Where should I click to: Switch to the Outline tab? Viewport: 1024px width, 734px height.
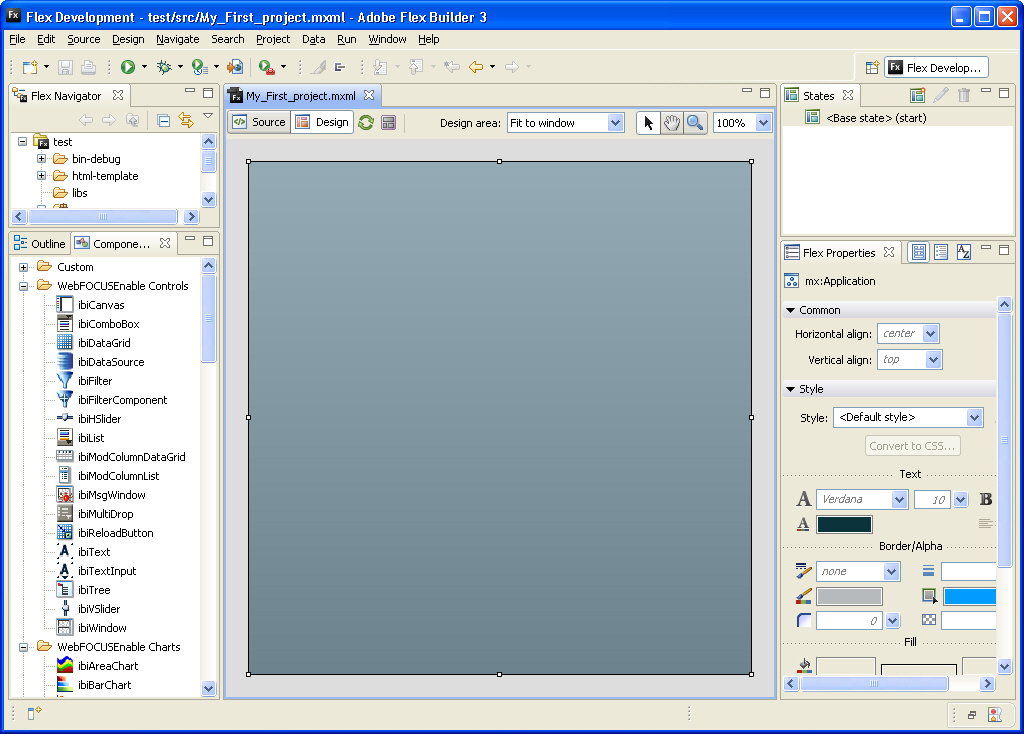[x=40, y=244]
